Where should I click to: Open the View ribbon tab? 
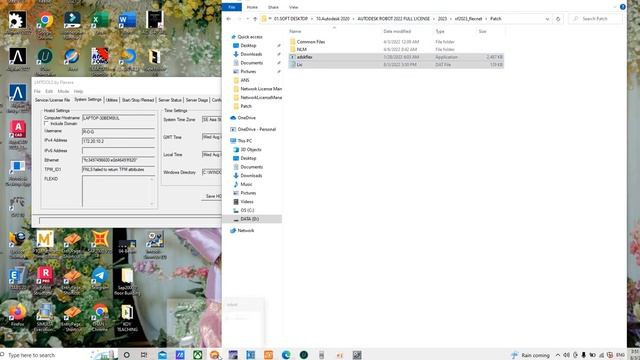pos(293,7)
